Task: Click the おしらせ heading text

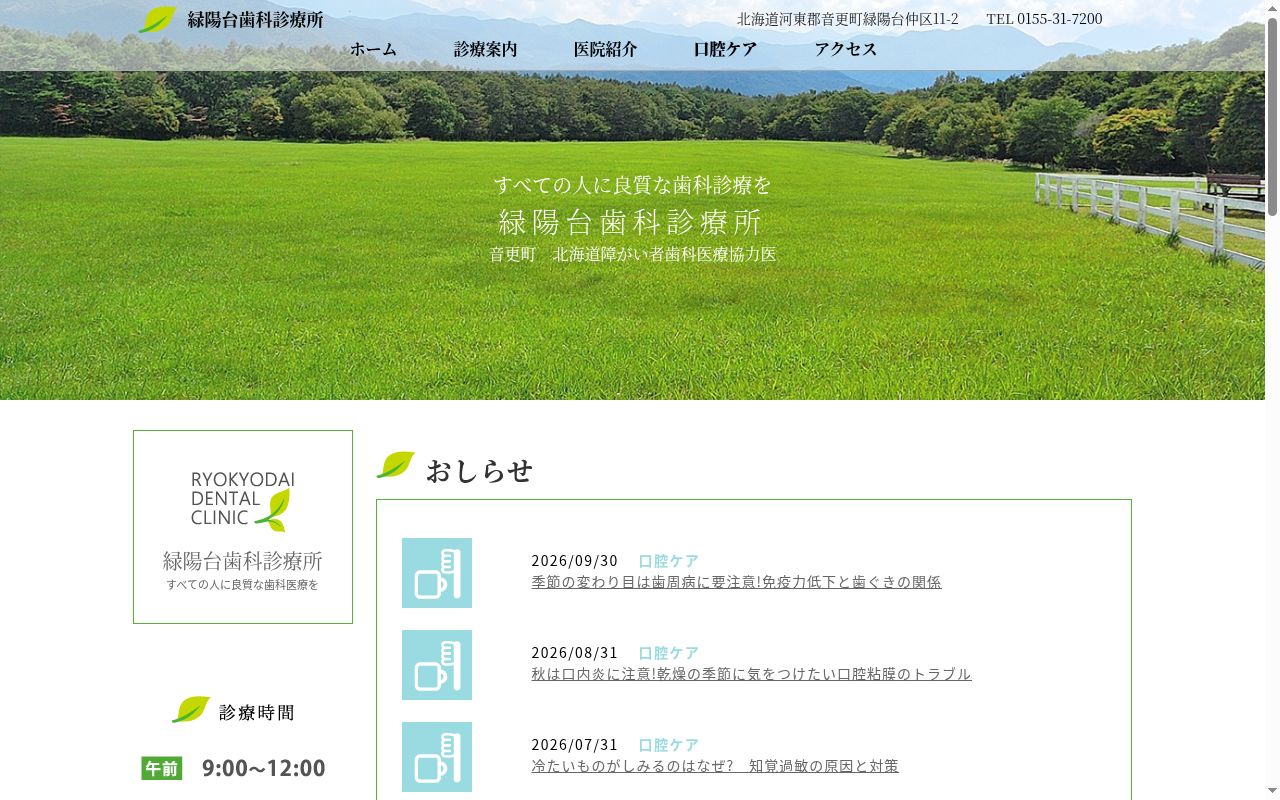Action: (479, 471)
